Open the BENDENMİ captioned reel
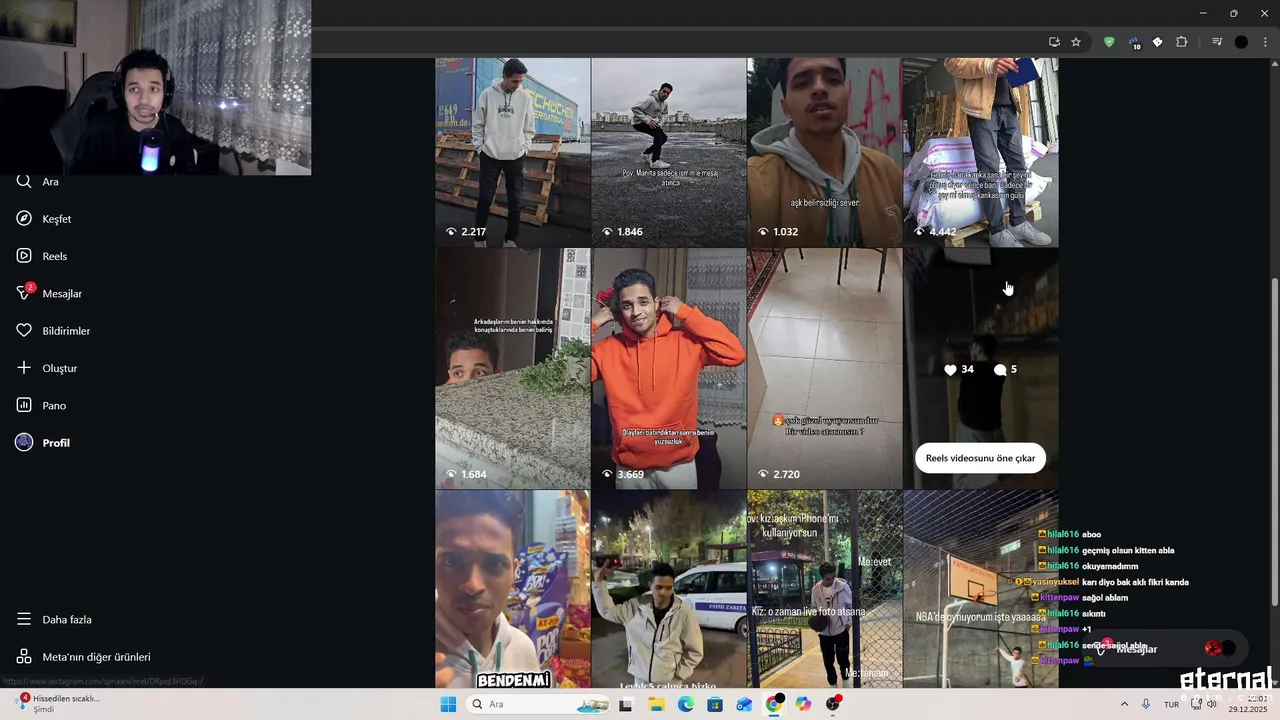The width and height of the screenshot is (1280, 720). tap(512, 589)
